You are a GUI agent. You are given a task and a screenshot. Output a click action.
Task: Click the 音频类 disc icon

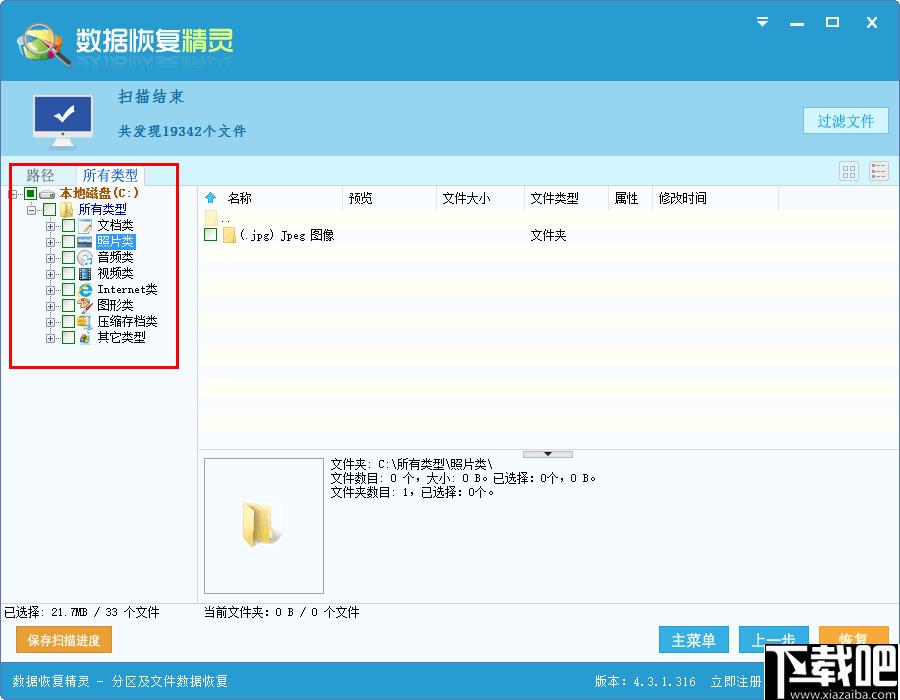[85, 258]
